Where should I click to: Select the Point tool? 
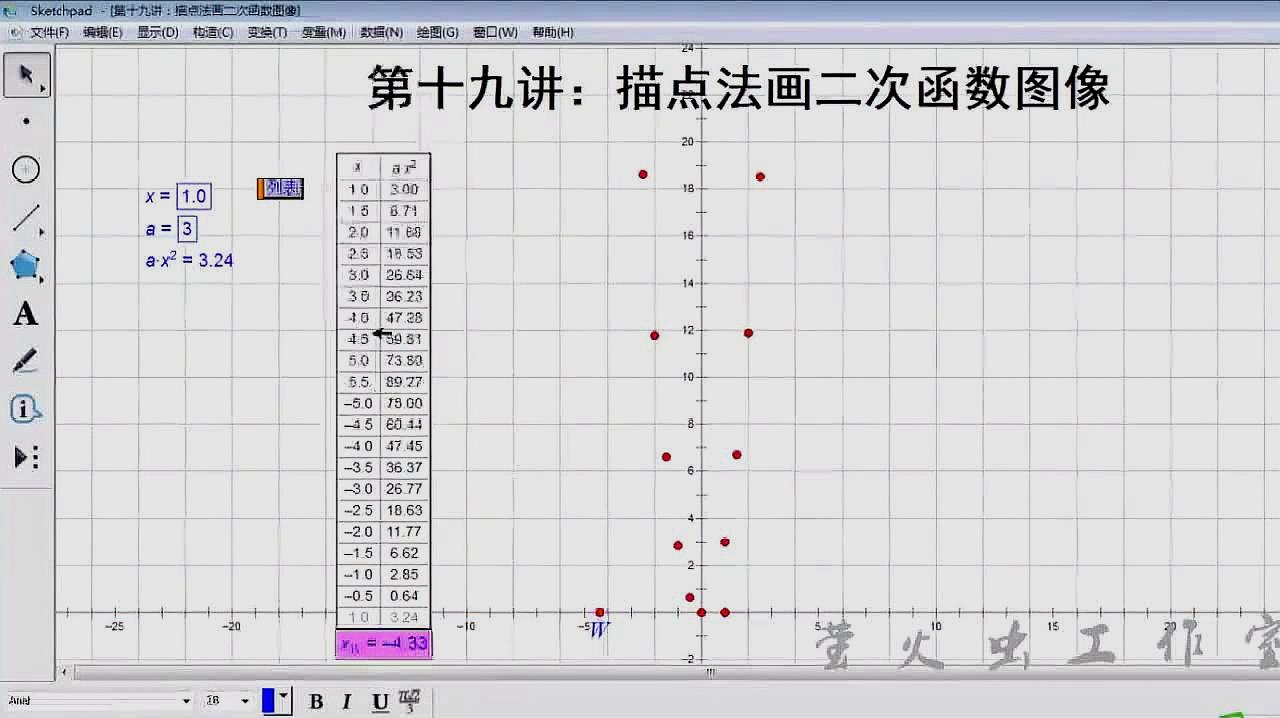(26, 122)
